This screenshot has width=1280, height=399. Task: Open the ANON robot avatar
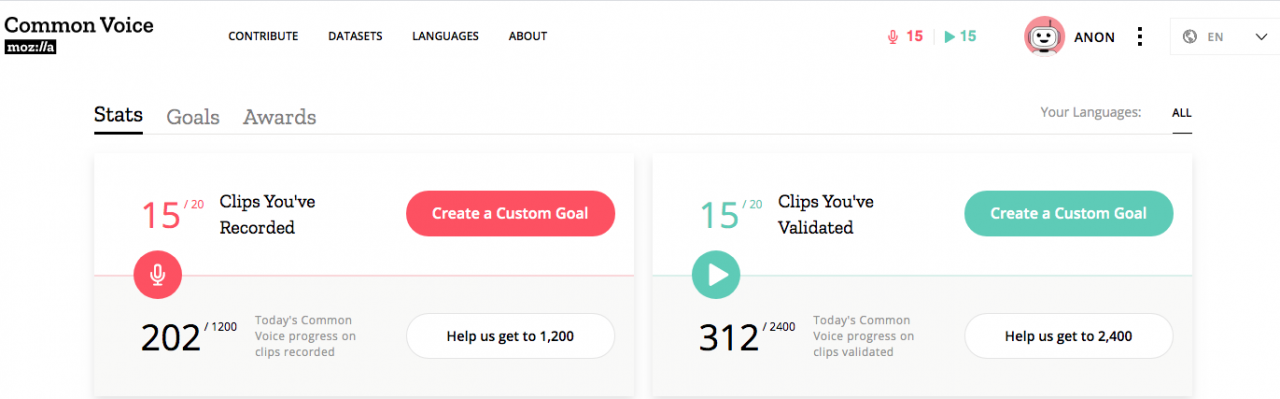[1044, 37]
